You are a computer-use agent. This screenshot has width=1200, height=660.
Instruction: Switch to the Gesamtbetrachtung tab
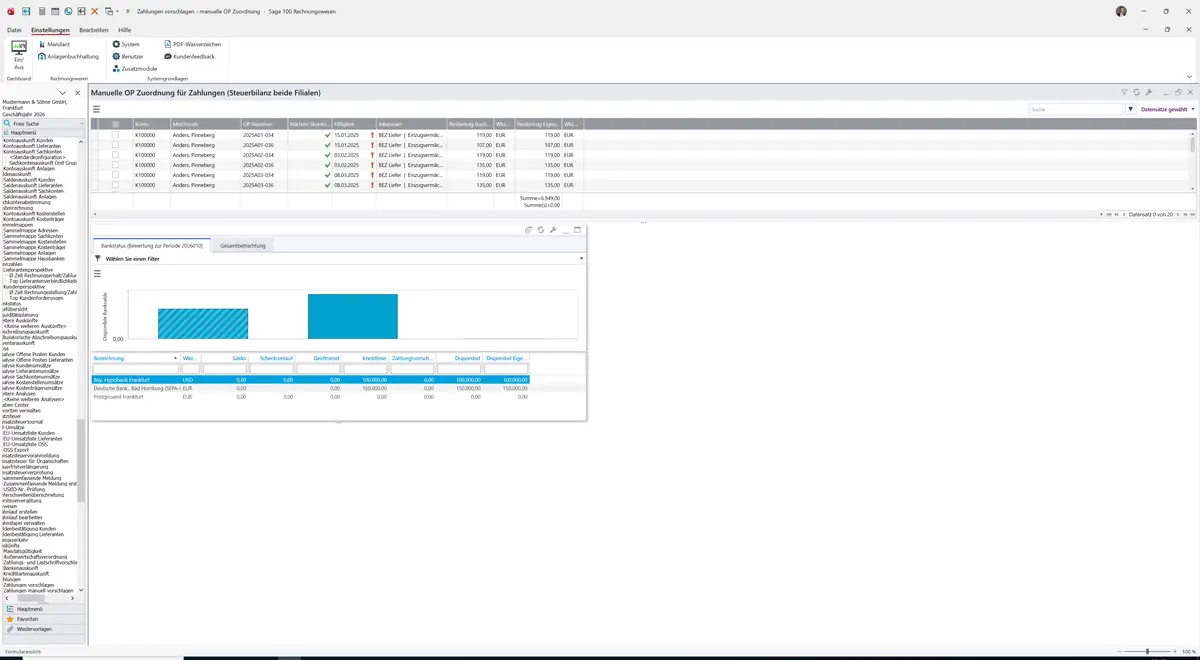[x=243, y=245]
